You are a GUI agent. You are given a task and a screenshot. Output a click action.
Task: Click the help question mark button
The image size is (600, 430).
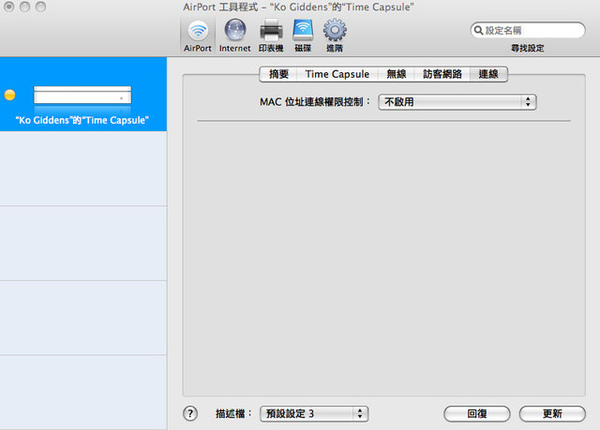pos(190,413)
